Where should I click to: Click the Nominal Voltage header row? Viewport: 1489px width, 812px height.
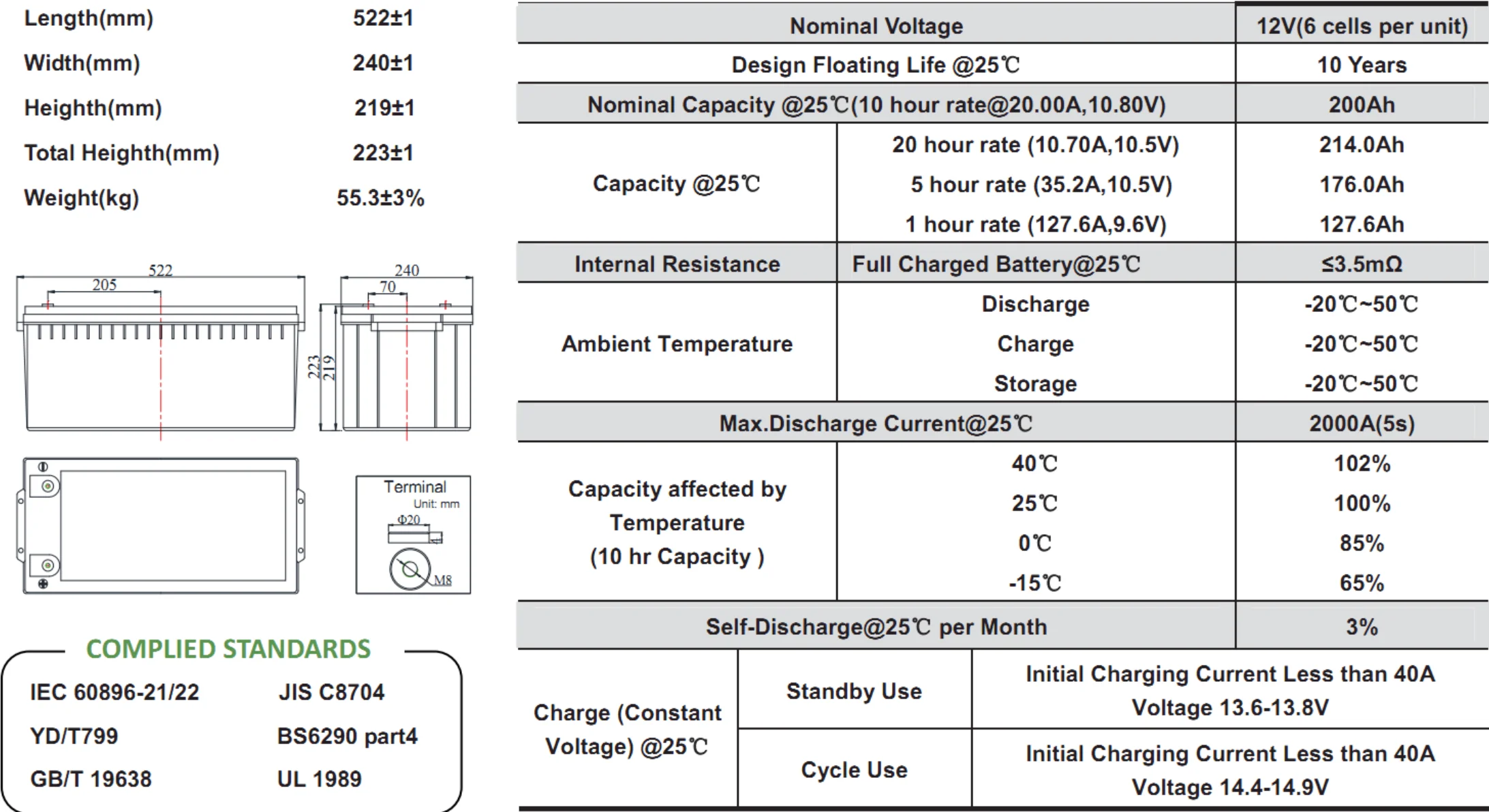point(876,26)
